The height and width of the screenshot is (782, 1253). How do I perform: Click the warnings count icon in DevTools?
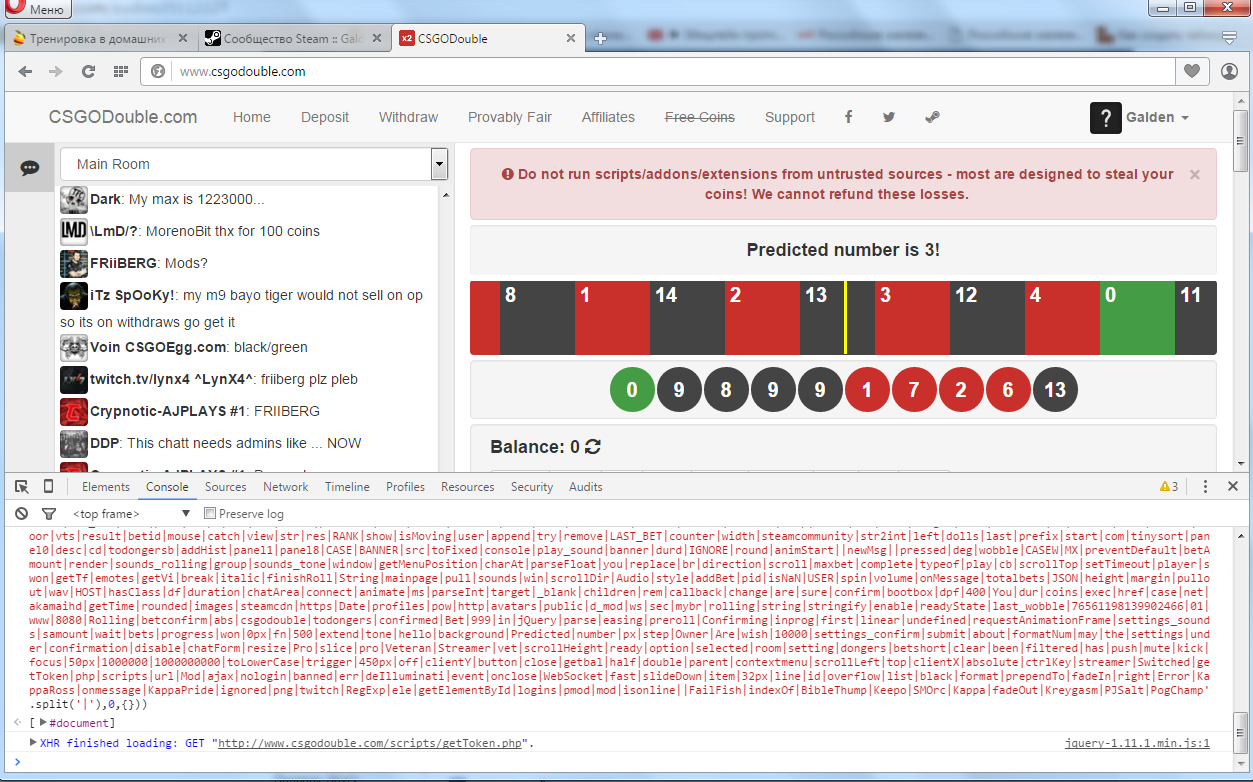(x=1168, y=487)
